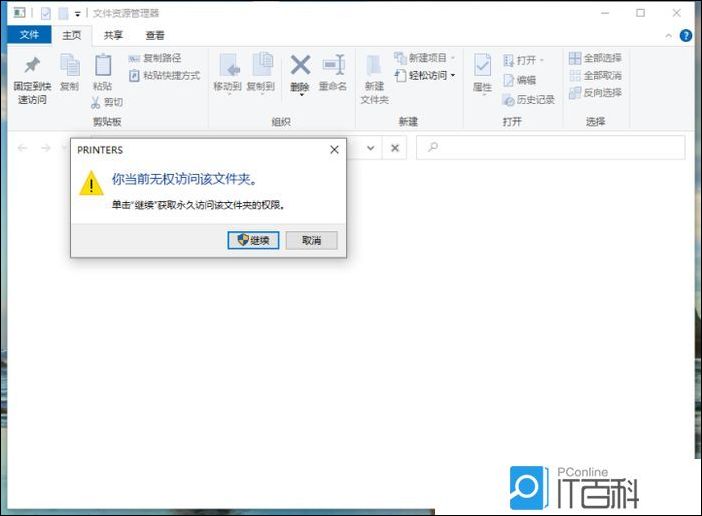The image size is (702, 516).
Task: Open the File (文件) menu tab
Action: (x=29, y=34)
